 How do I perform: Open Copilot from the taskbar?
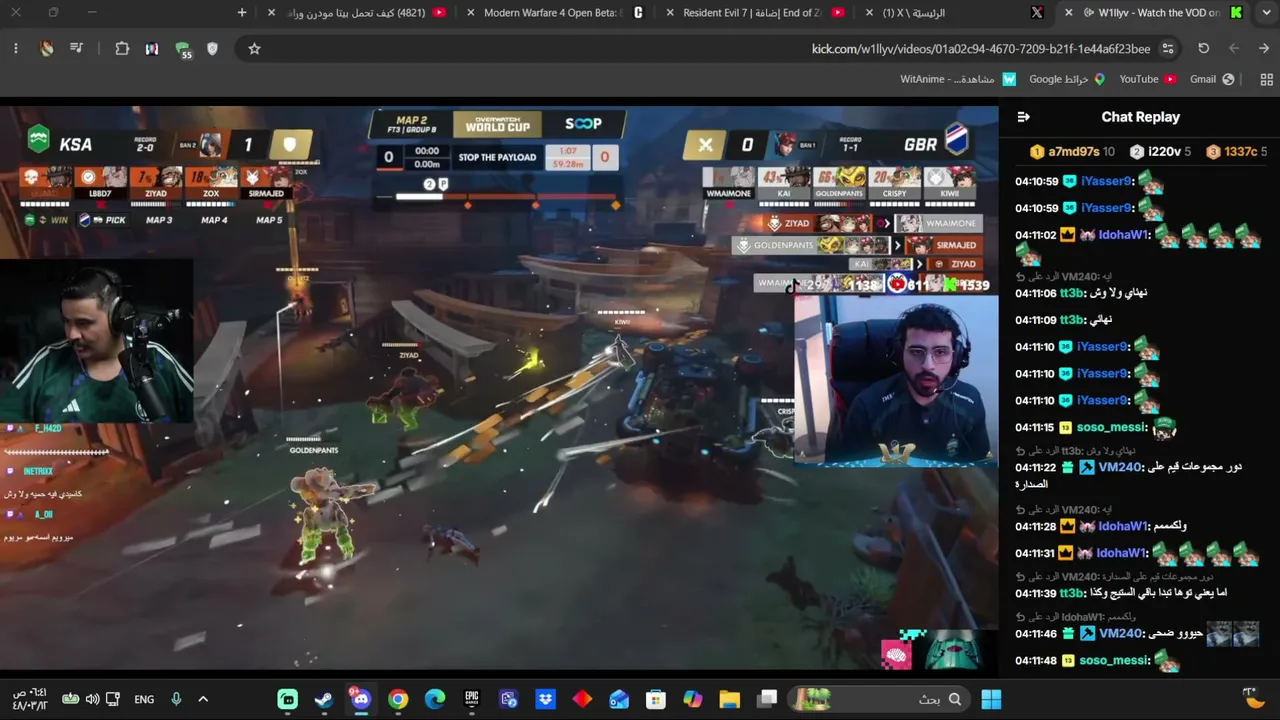[x=693, y=699]
